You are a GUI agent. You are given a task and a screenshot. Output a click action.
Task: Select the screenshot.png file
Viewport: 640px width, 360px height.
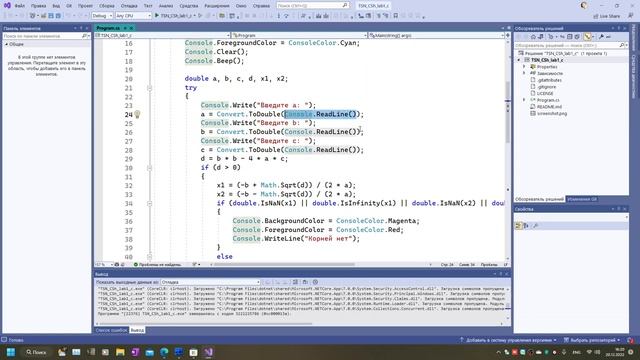(x=551, y=113)
